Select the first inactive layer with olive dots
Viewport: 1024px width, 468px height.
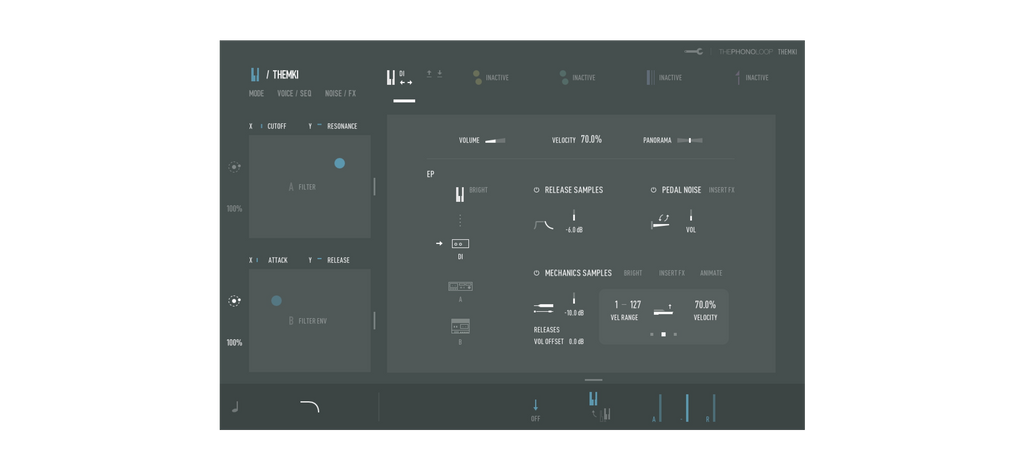[477, 78]
